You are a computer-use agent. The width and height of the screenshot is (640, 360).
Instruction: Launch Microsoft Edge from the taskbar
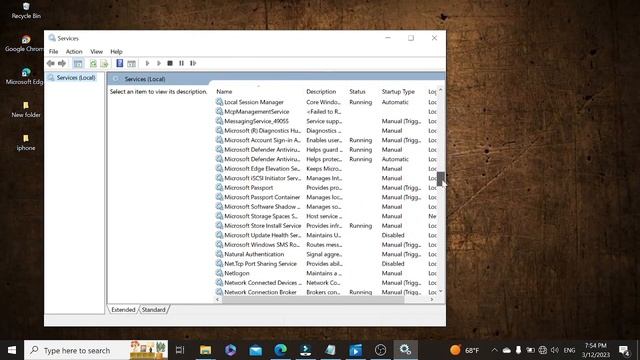[x=280, y=350]
